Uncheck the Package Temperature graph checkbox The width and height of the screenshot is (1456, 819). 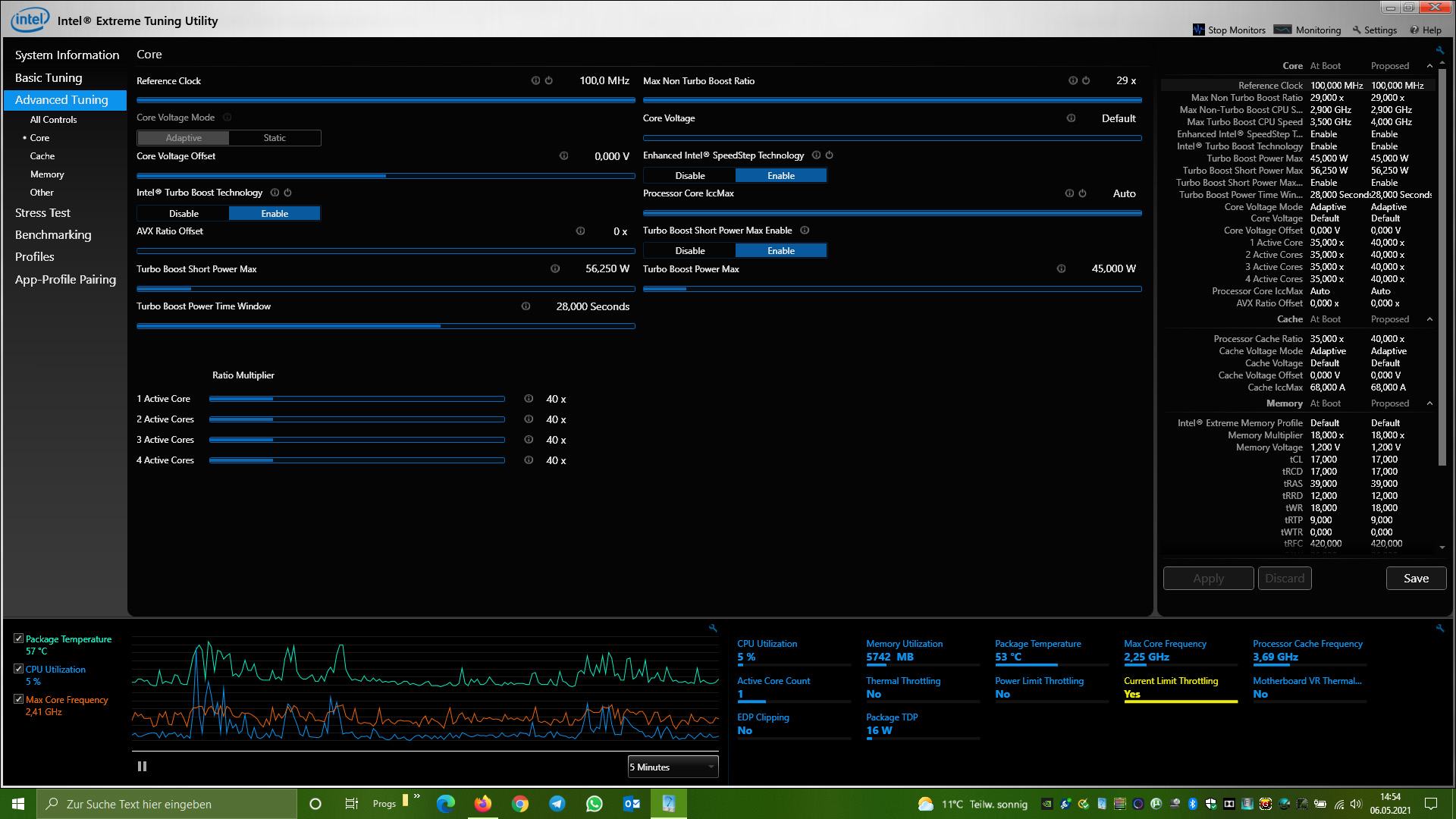click(19, 639)
